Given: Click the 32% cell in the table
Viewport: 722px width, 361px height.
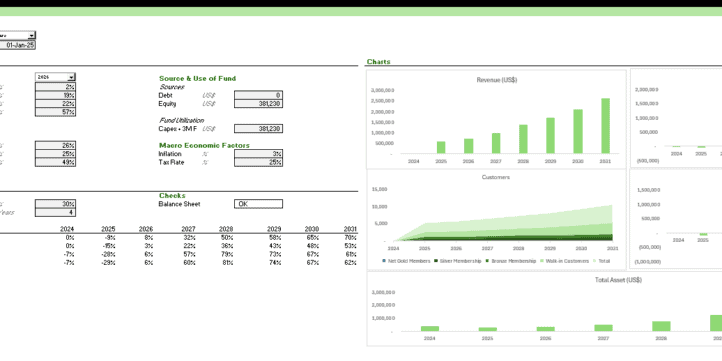Looking at the screenshot, I should (189, 238).
